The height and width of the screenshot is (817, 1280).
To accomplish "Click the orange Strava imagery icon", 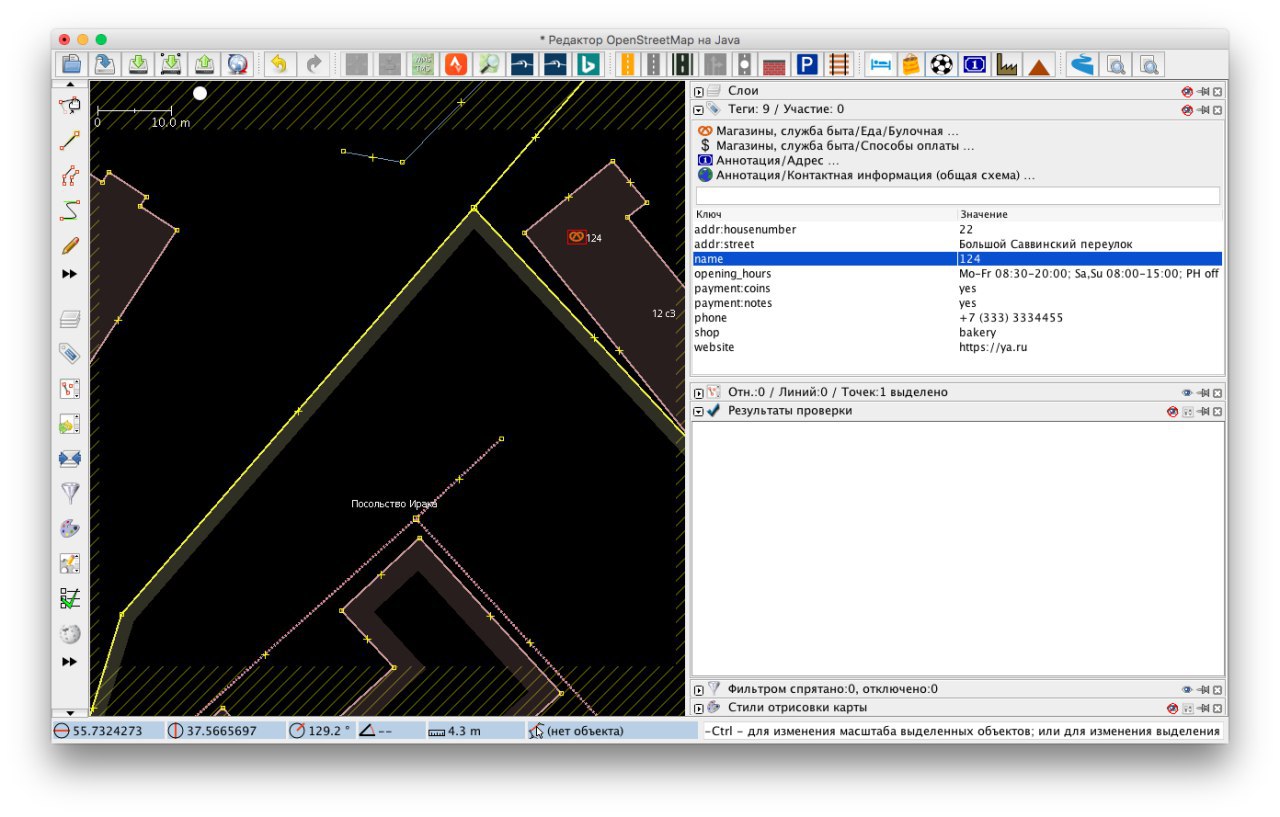I will (456, 64).
